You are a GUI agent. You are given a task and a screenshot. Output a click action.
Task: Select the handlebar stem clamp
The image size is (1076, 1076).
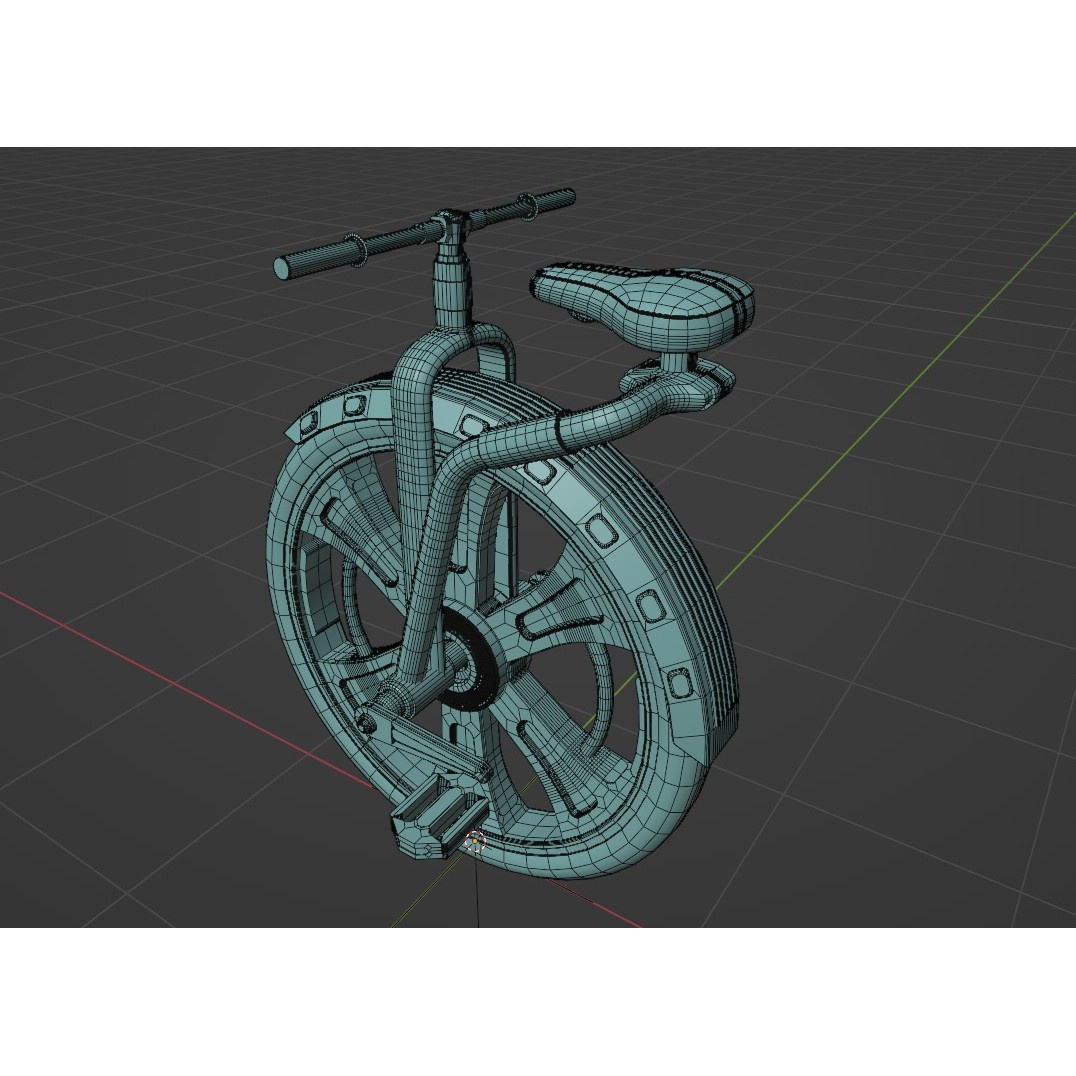point(453,225)
